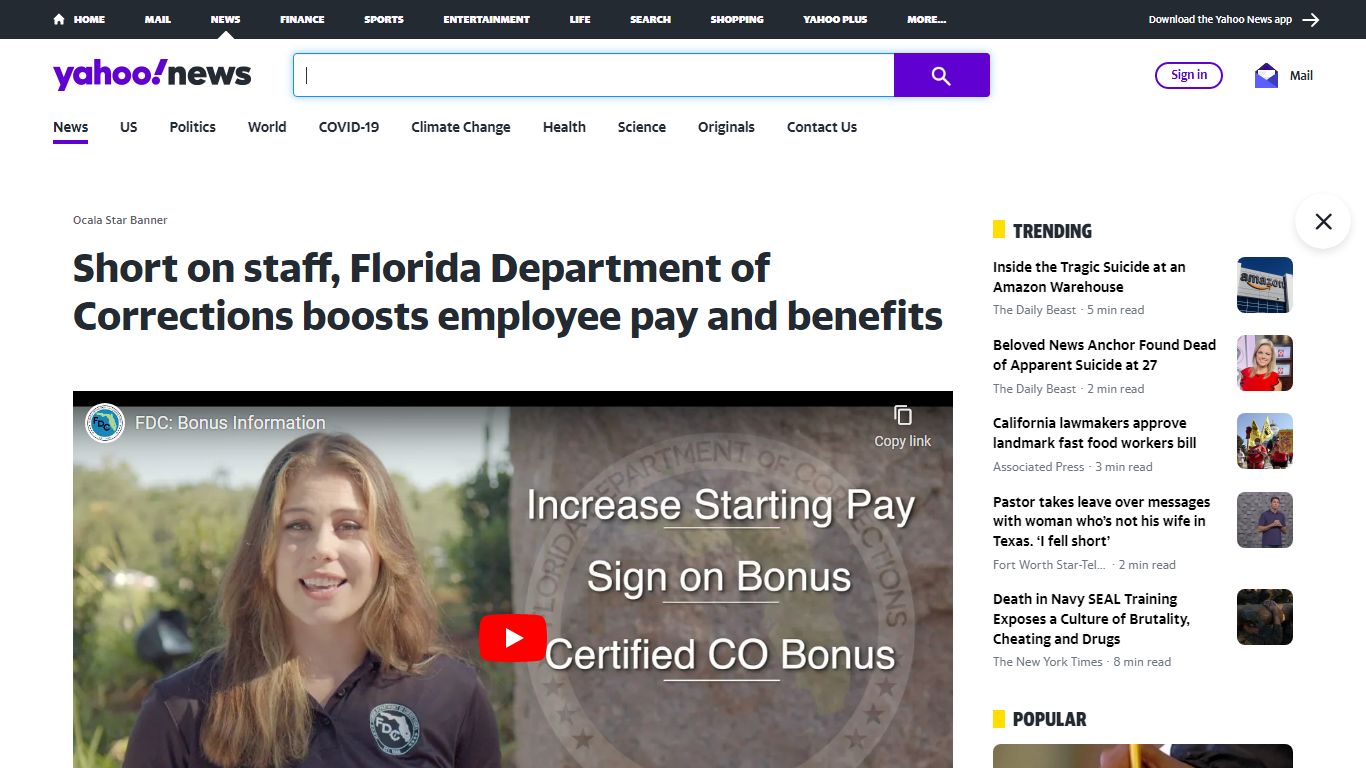Select the Contact Us tab
The image size is (1366, 768).
pos(822,127)
